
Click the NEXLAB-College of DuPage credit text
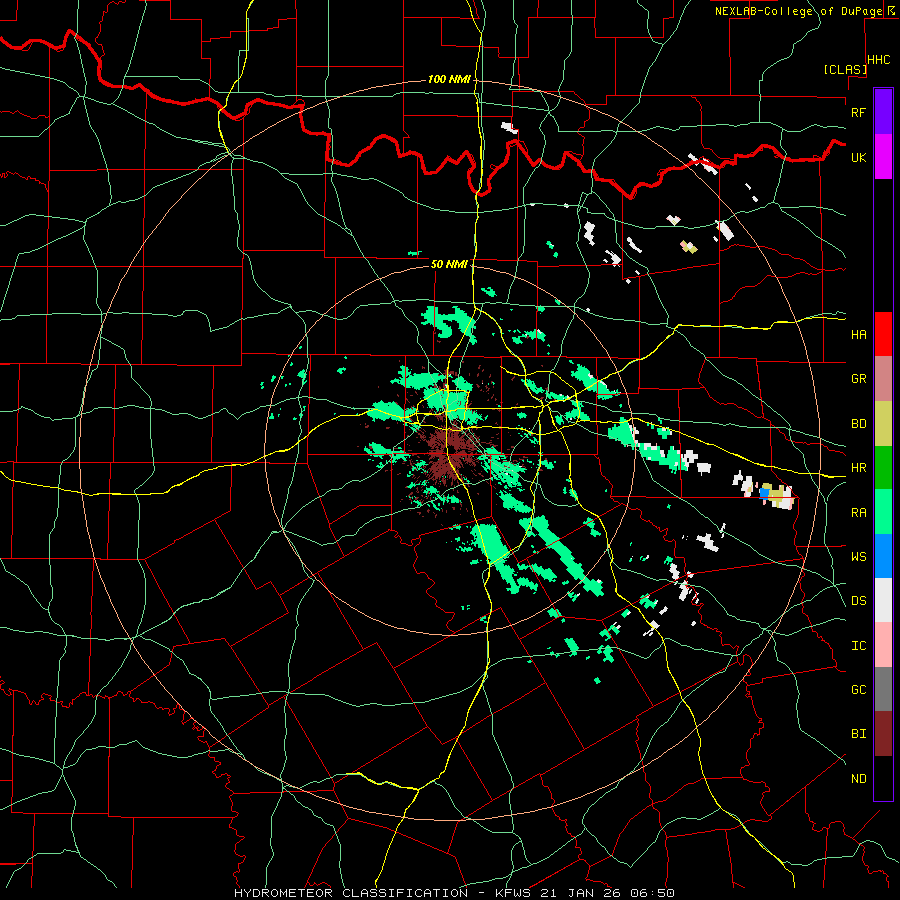[x=798, y=11]
